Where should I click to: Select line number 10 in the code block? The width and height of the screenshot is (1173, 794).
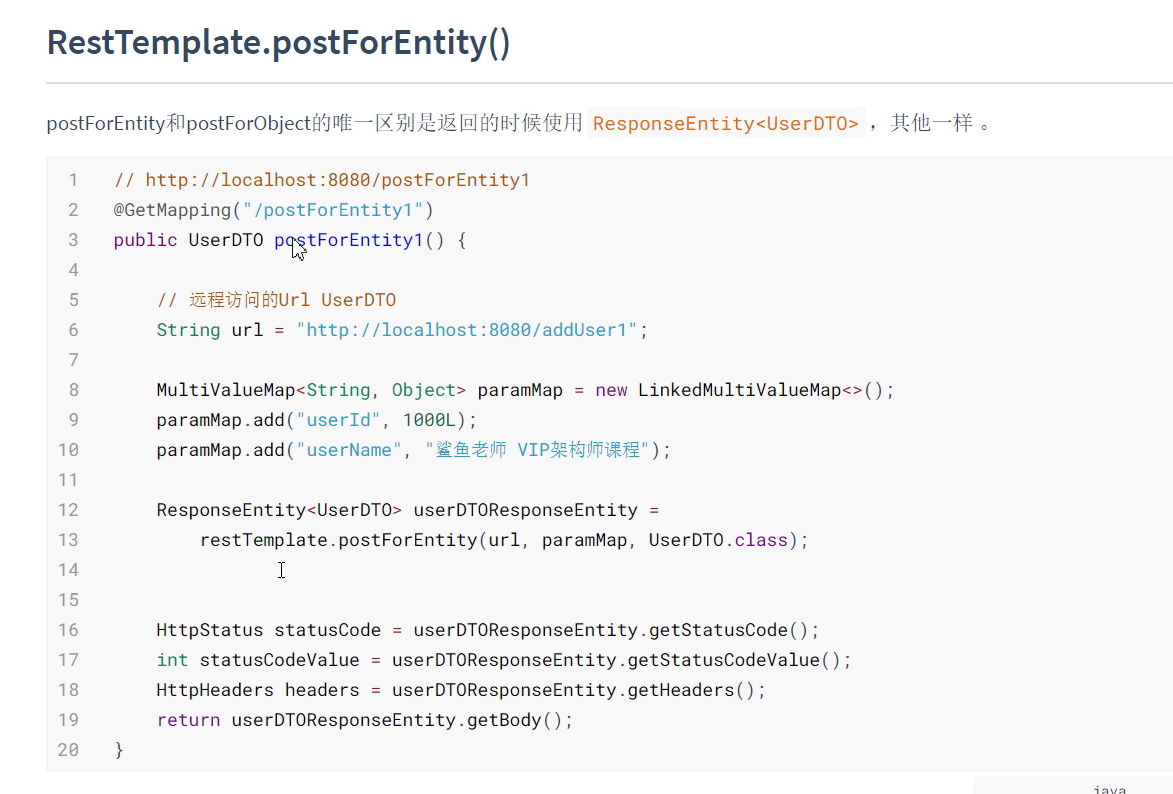coord(69,449)
